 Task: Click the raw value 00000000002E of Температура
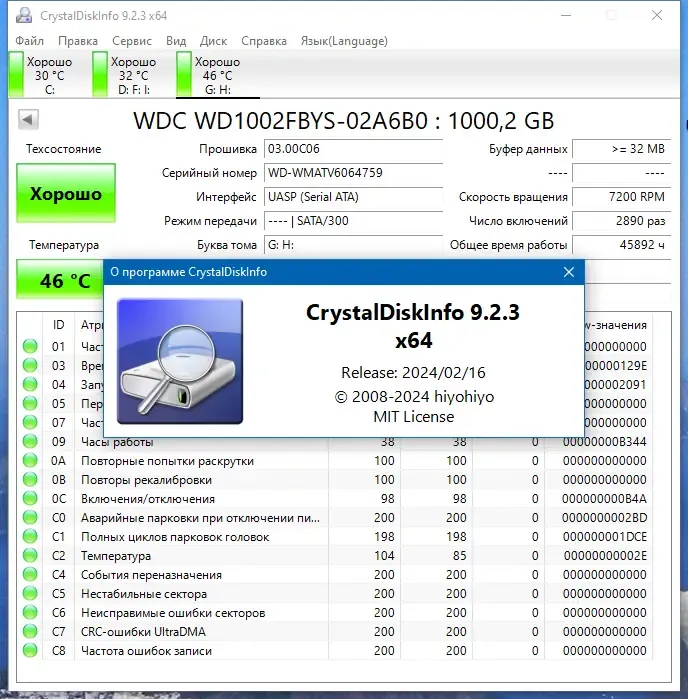point(605,555)
